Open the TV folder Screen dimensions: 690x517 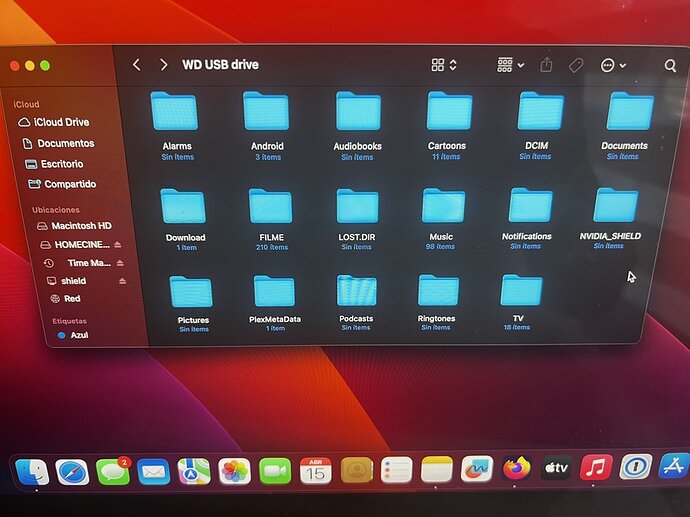pyautogui.click(x=521, y=290)
